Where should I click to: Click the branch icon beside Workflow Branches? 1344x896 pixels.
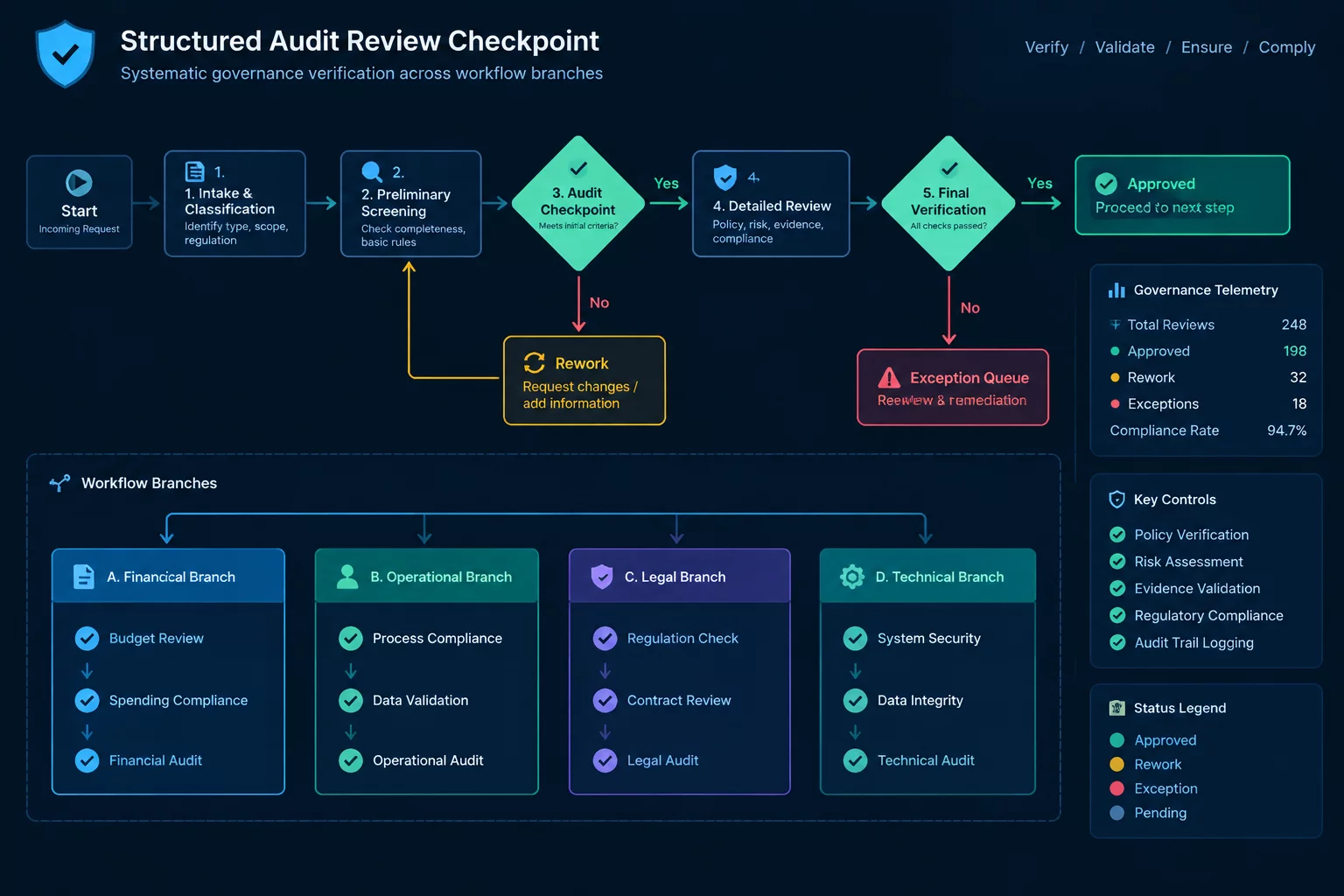[x=59, y=483]
